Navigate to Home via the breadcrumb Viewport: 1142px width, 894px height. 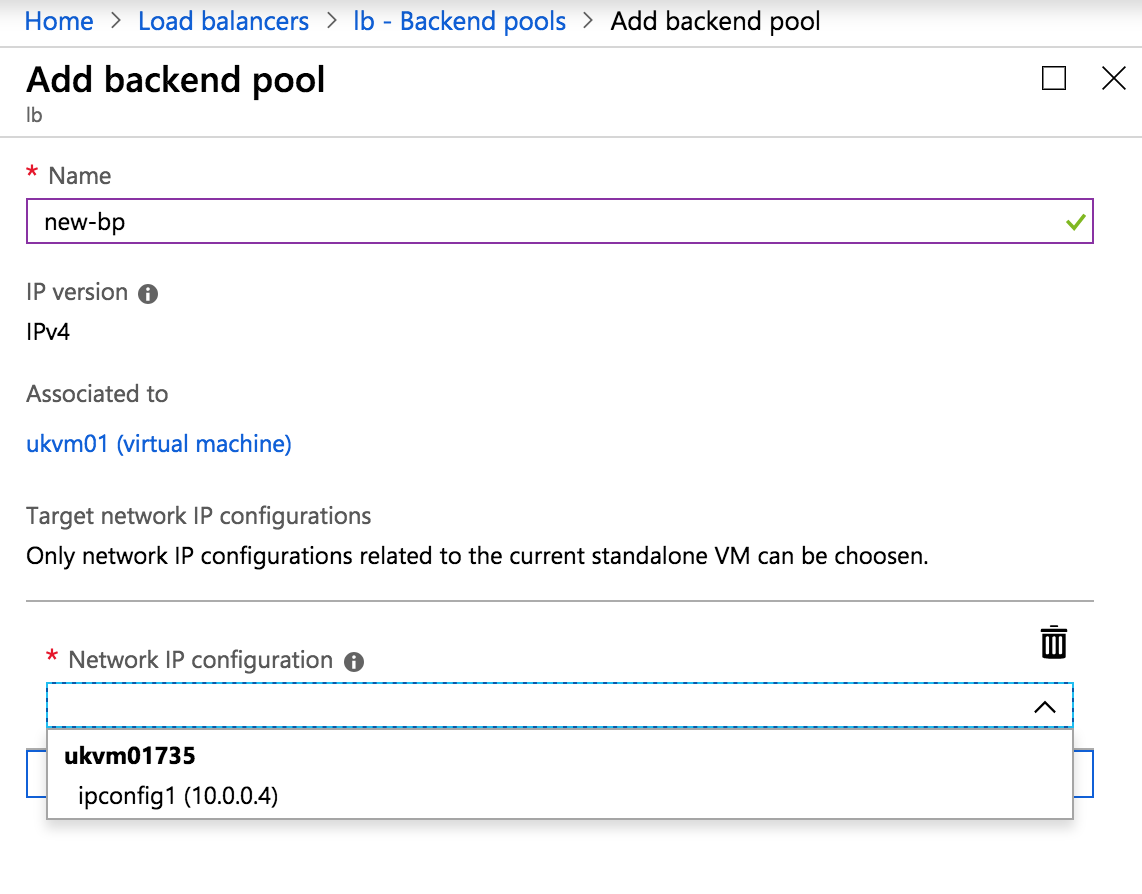pos(58,20)
